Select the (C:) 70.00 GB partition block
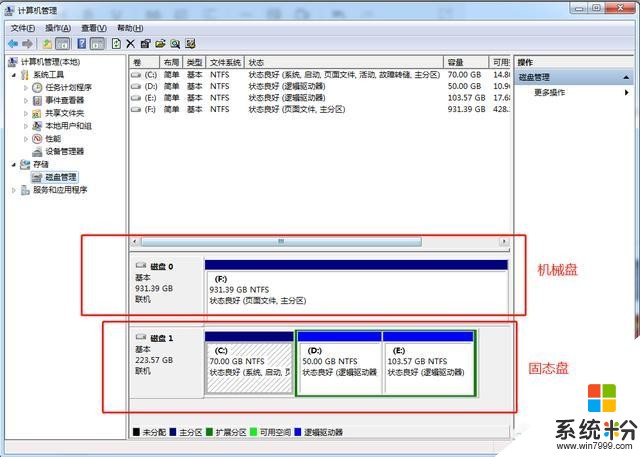The image size is (640, 457). 249,363
